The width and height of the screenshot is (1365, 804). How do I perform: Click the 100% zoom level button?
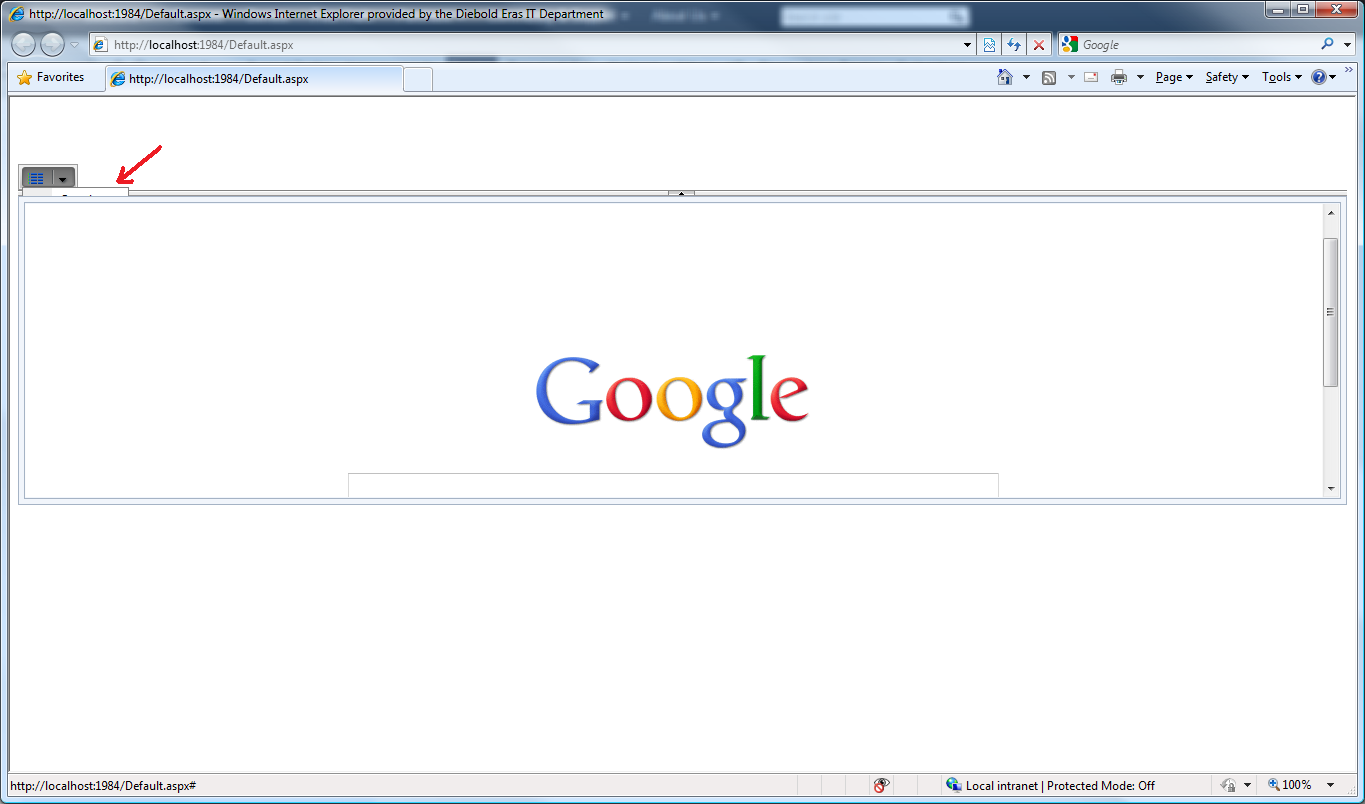(x=1290, y=785)
